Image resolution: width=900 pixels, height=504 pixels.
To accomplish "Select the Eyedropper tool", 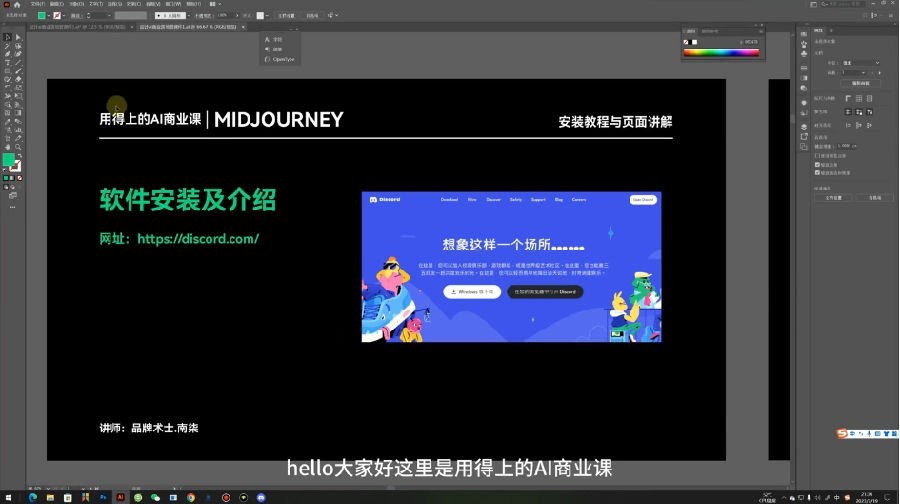I will (7, 122).
